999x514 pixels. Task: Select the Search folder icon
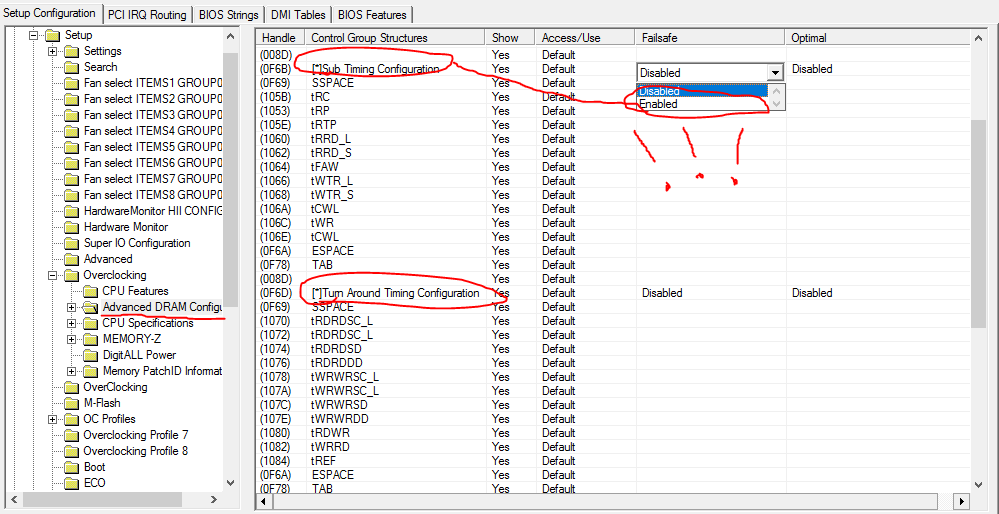71,68
